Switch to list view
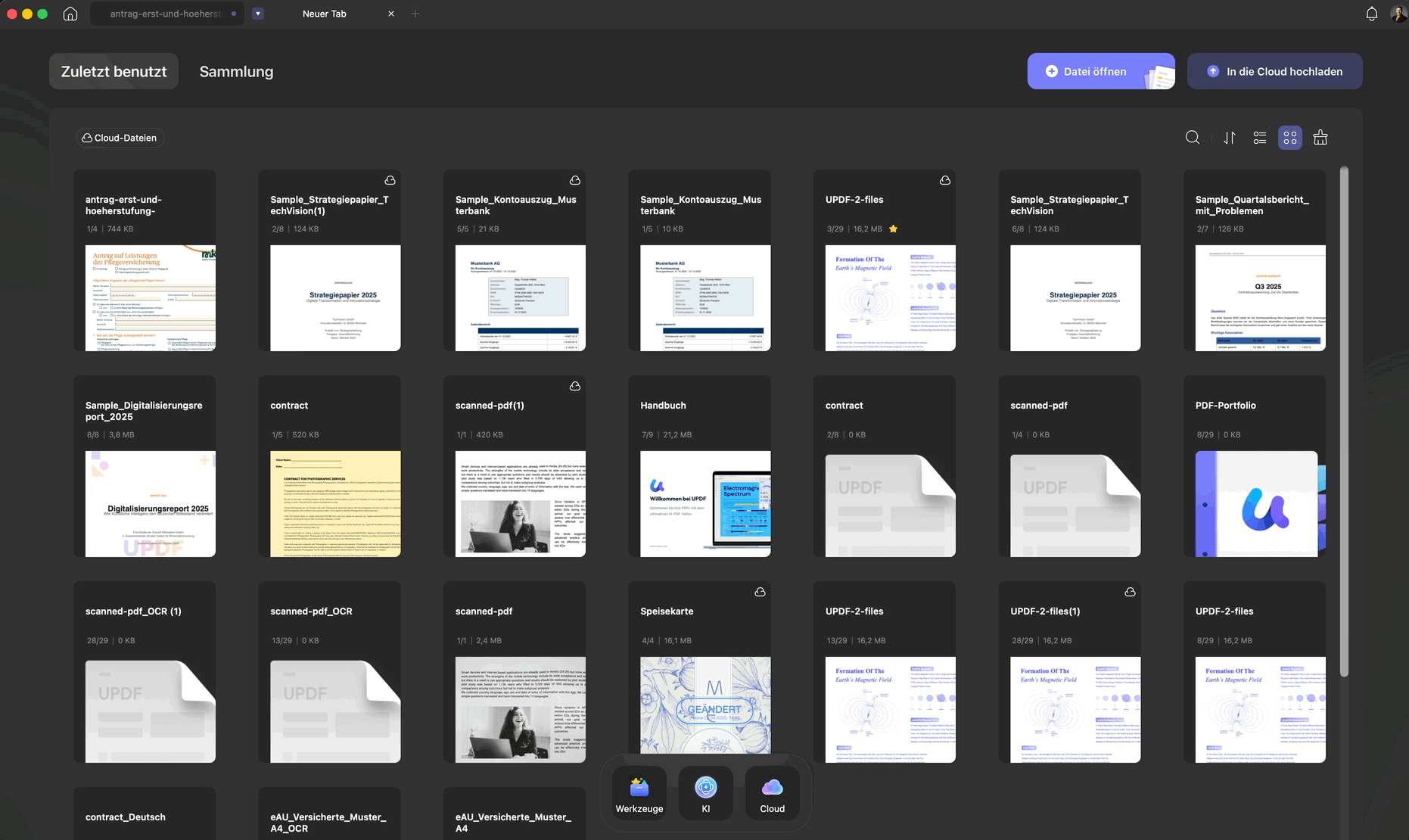 point(1260,138)
